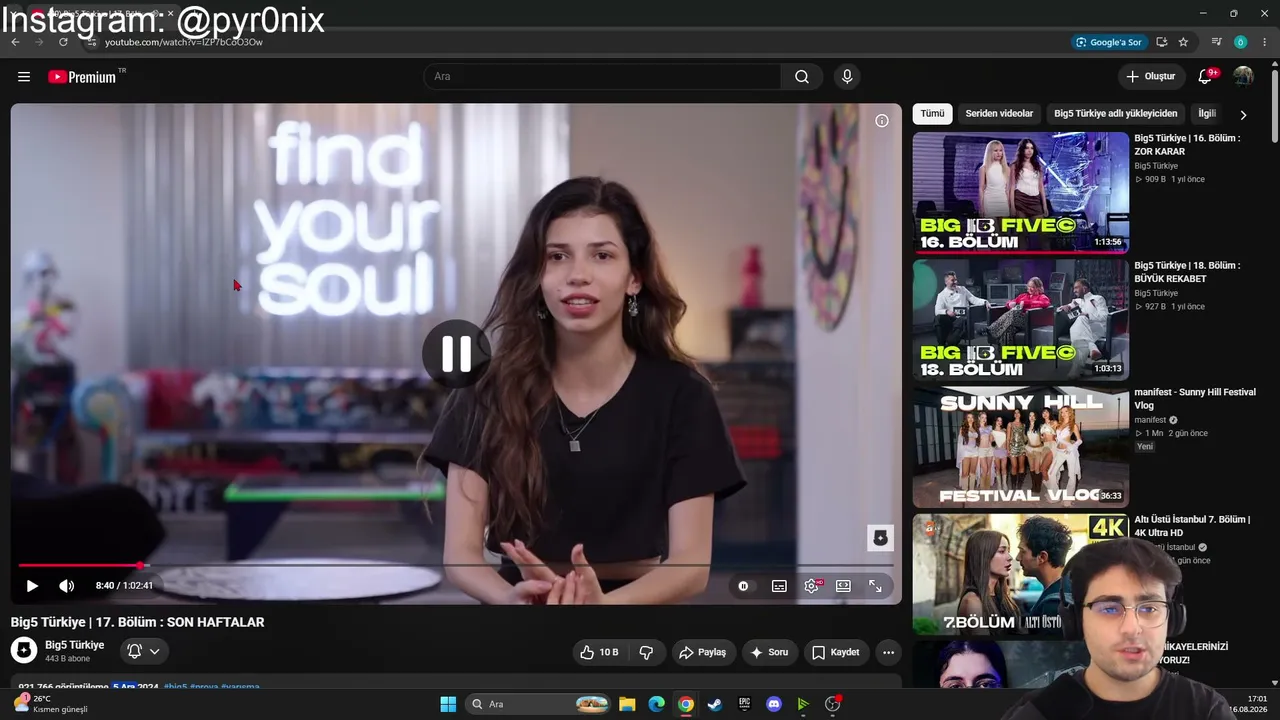Mute the video volume speaker
Screen dimensions: 1280x720
(66, 586)
